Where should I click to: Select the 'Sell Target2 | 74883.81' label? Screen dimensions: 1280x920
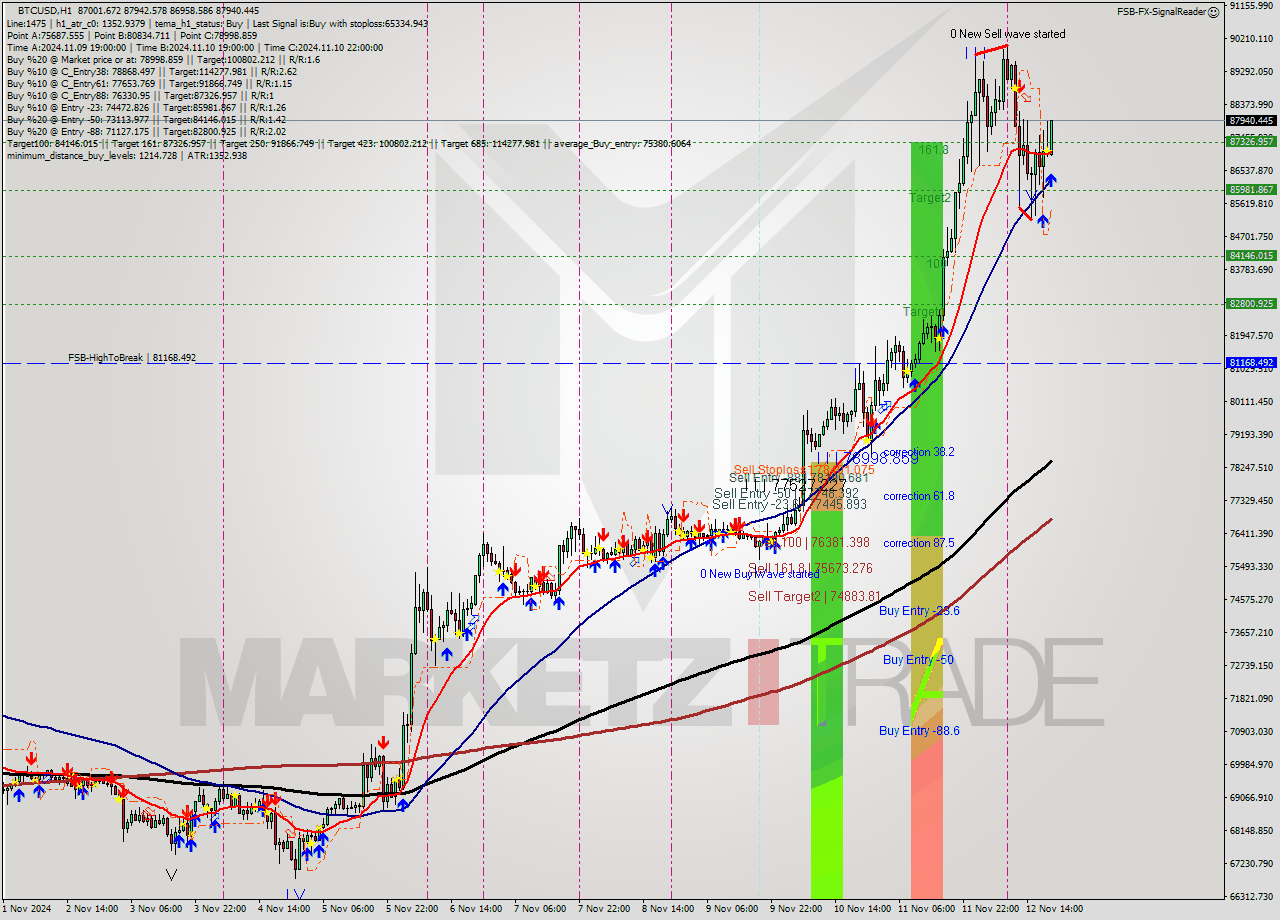pyautogui.click(x=814, y=596)
